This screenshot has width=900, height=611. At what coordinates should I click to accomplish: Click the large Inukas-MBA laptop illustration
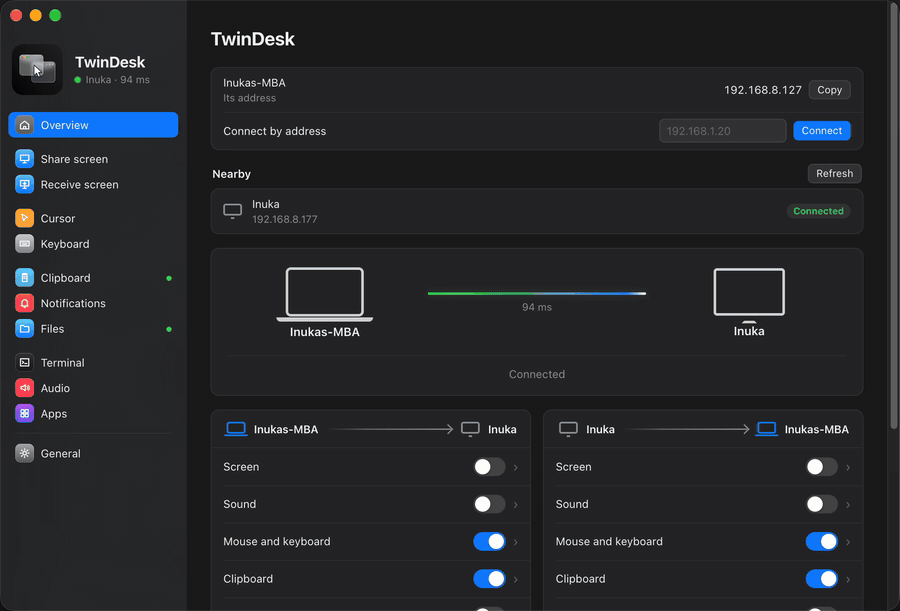tap(325, 294)
